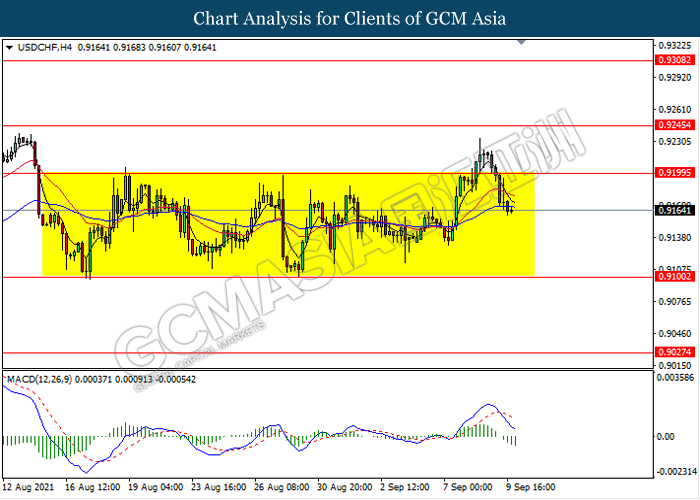The height and width of the screenshot is (500, 700).
Task: Select the 0.92454 resistance price label
Action: (x=669, y=126)
